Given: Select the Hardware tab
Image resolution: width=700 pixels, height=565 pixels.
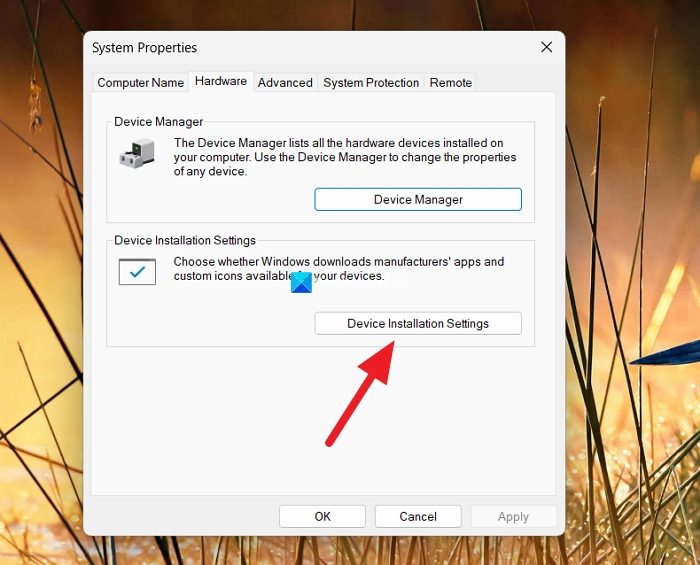Looking at the screenshot, I should pos(221,81).
